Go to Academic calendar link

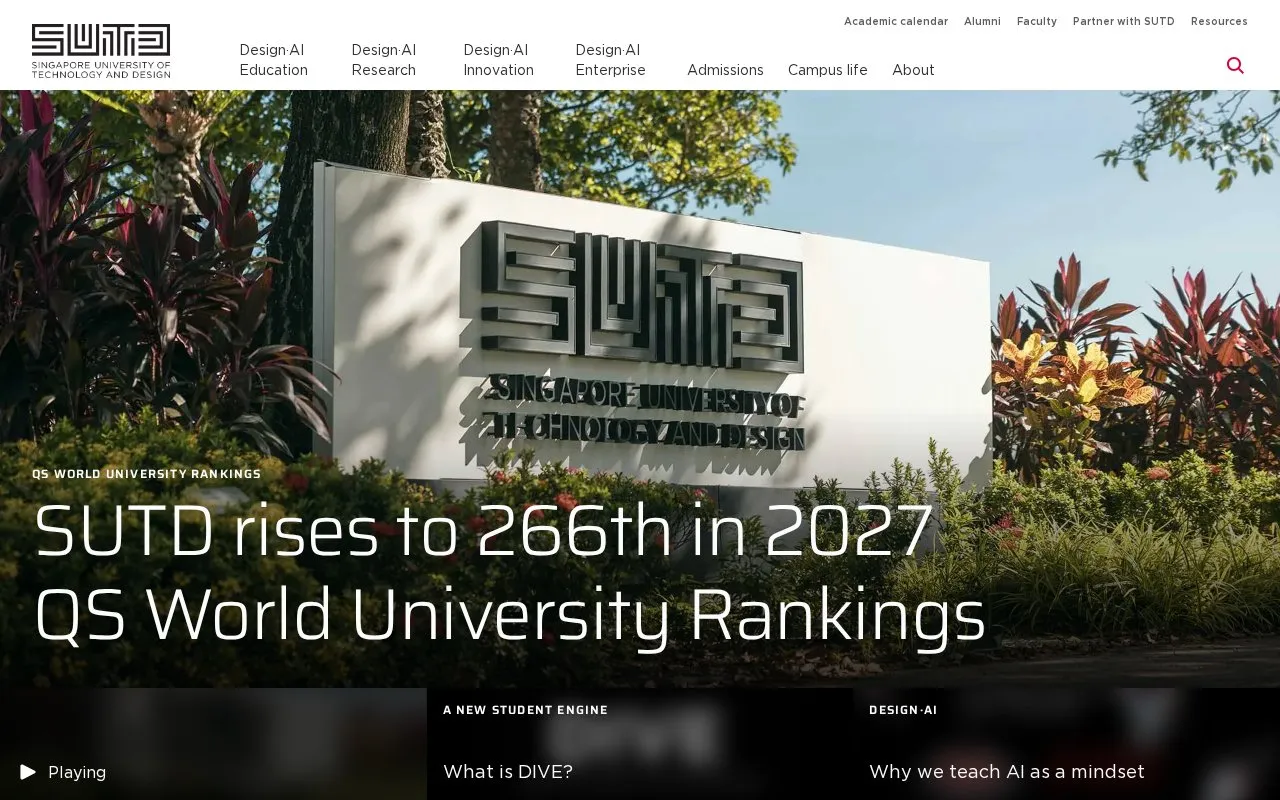point(896,21)
